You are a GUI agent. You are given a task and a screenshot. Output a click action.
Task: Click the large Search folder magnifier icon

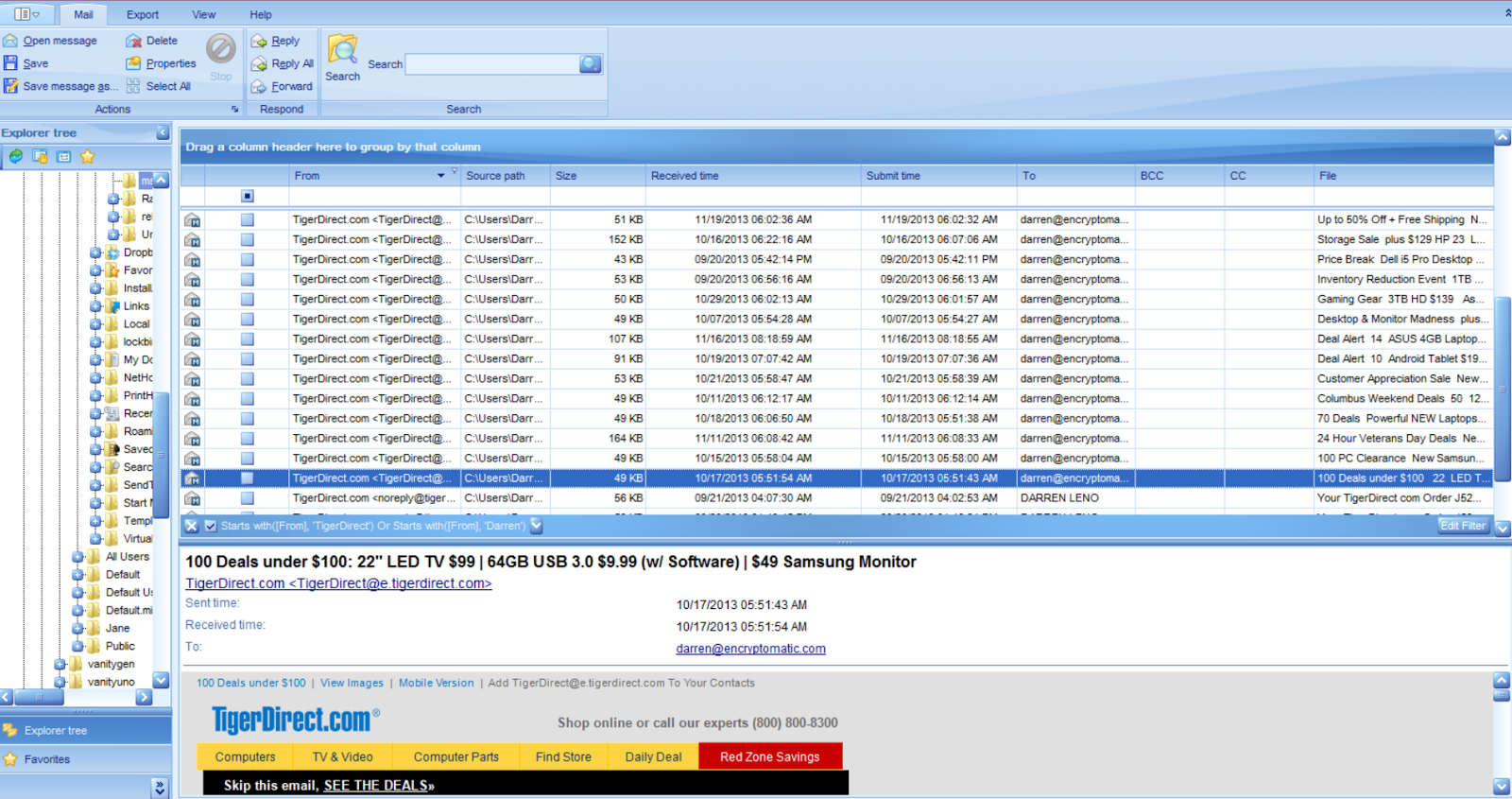click(x=342, y=49)
